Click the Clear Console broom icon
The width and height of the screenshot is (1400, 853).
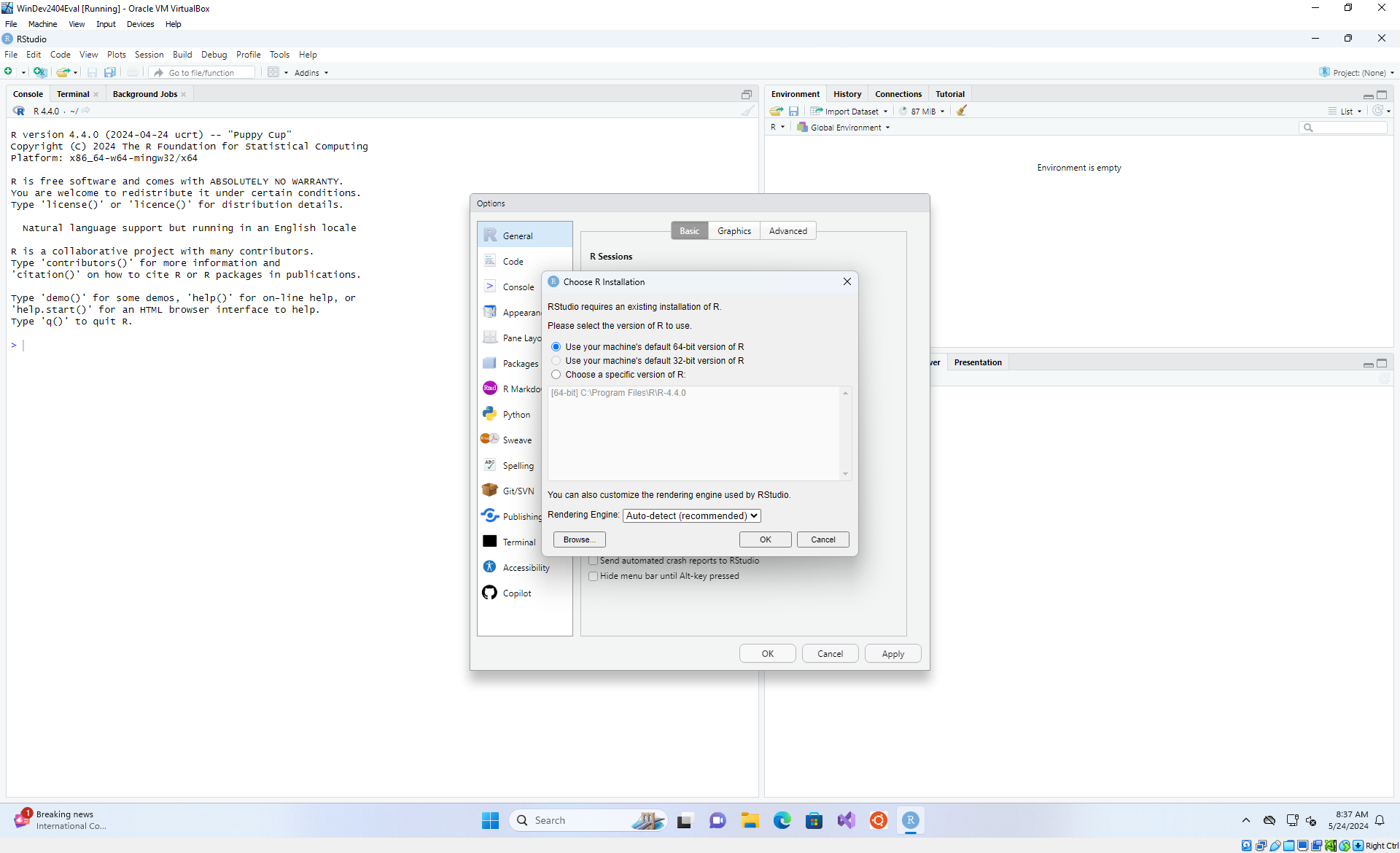tap(747, 111)
